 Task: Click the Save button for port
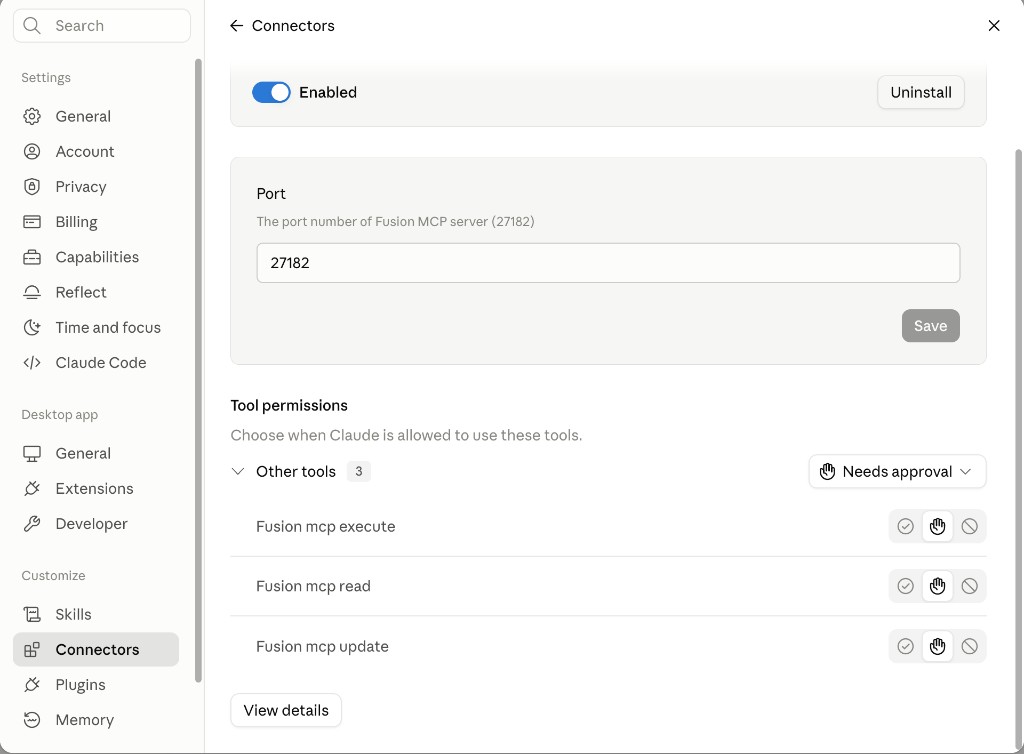click(931, 326)
